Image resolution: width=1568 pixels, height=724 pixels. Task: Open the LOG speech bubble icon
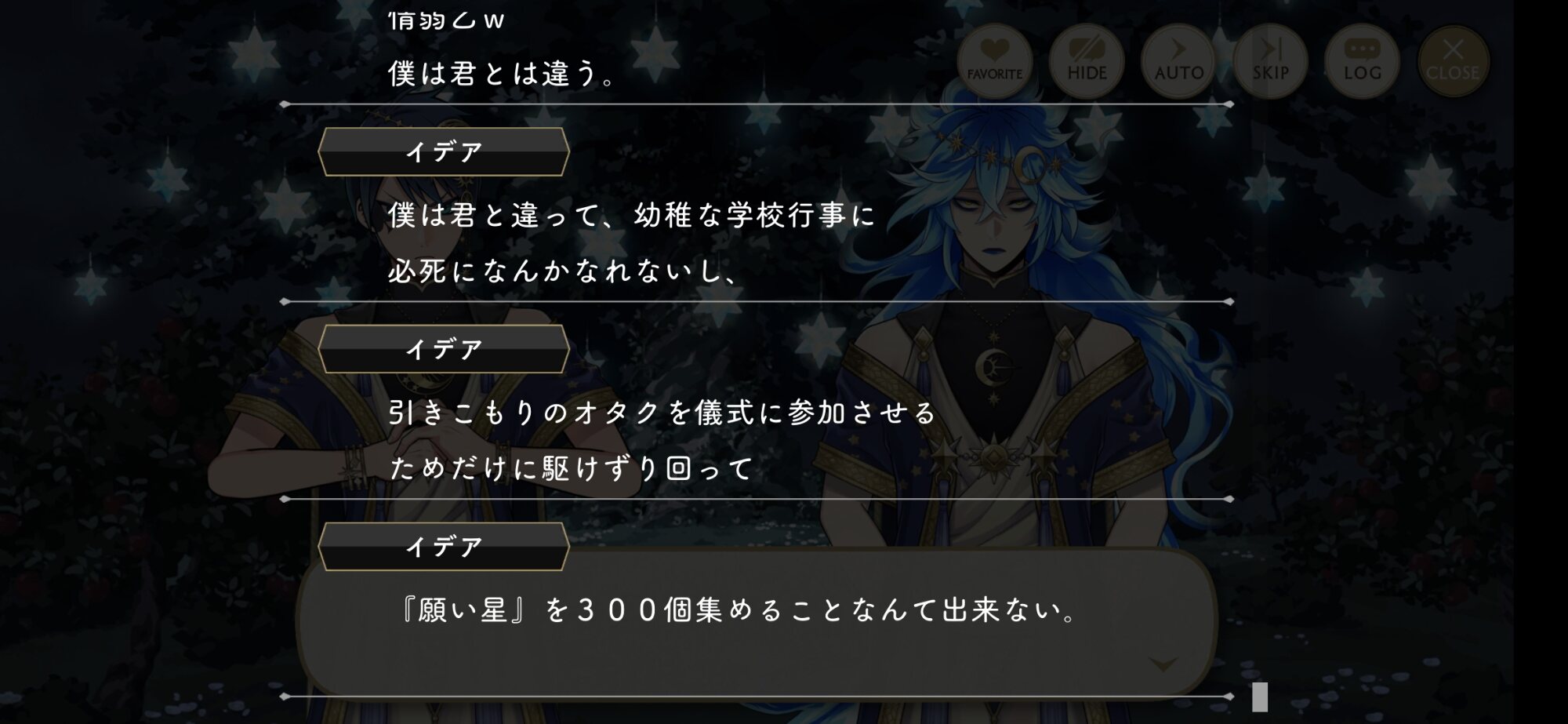(x=1363, y=61)
